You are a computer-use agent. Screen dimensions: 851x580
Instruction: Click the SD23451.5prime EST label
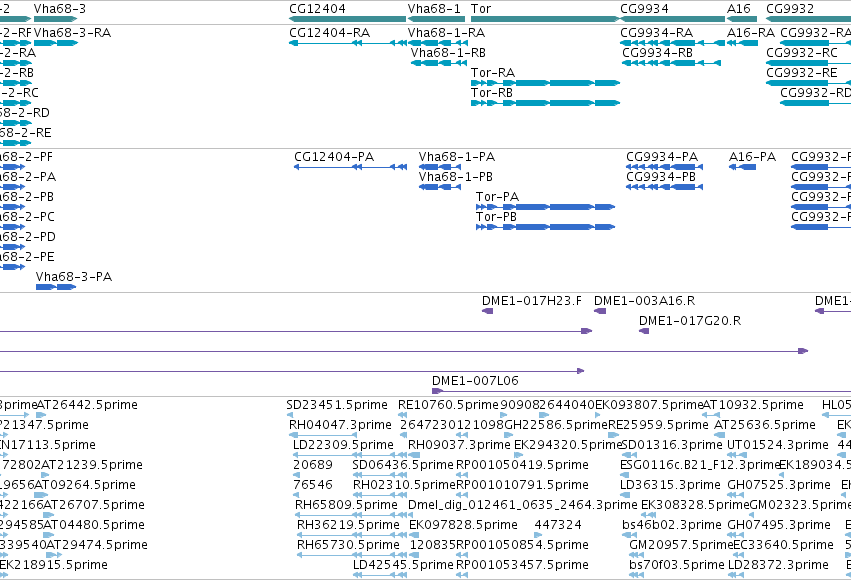tap(337, 405)
